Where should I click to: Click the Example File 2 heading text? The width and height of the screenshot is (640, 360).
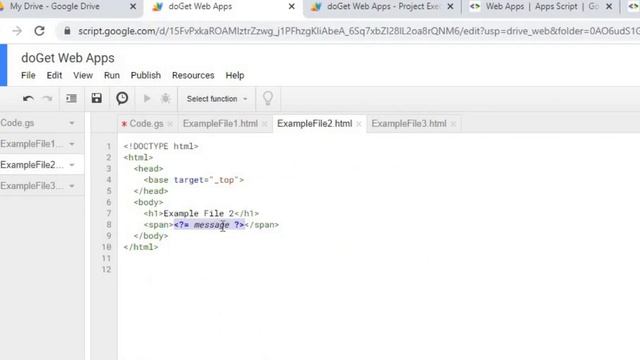click(x=199, y=213)
